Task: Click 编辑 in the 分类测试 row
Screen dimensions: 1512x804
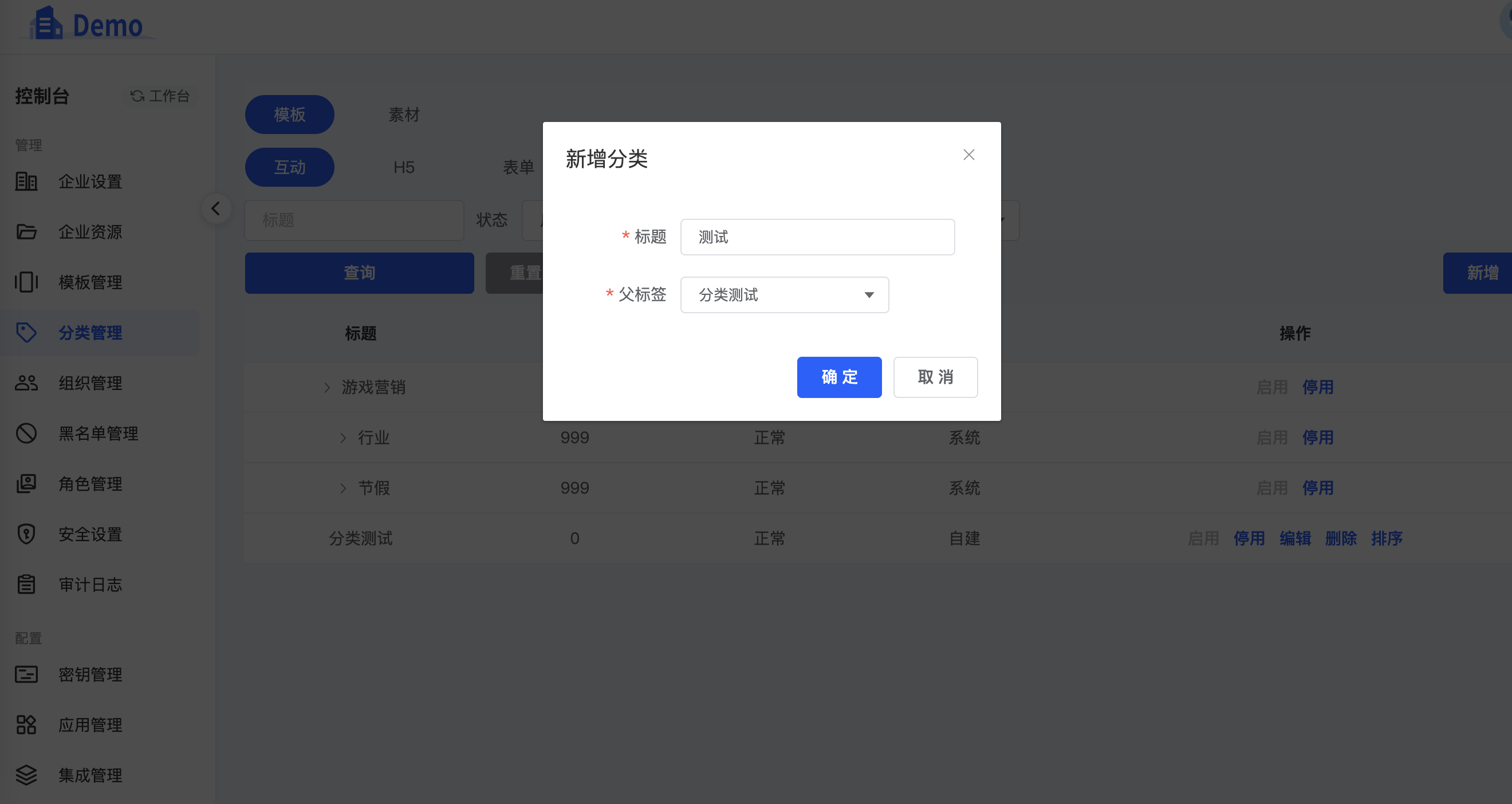Action: pos(1295,538)
